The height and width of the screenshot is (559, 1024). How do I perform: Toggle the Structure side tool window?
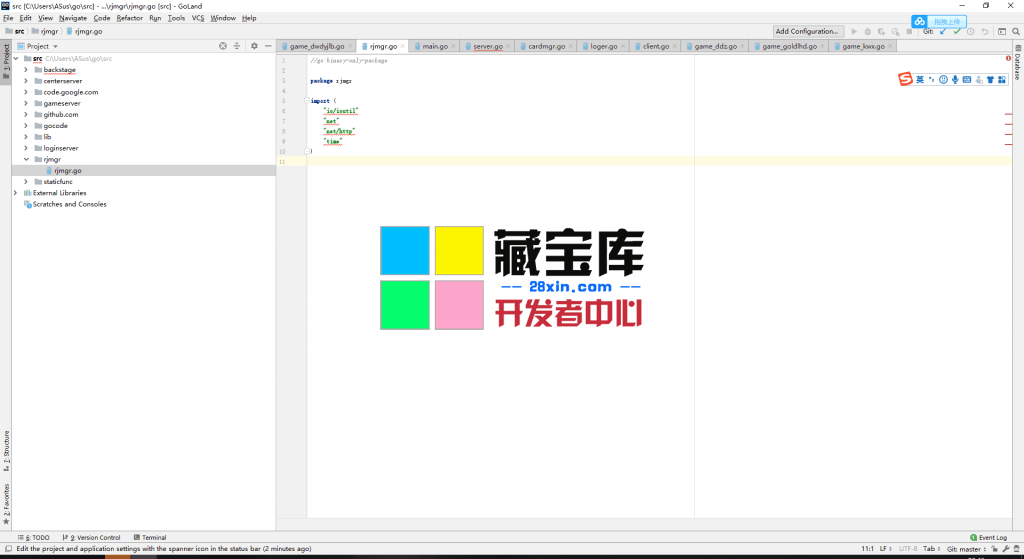(6, 451)
